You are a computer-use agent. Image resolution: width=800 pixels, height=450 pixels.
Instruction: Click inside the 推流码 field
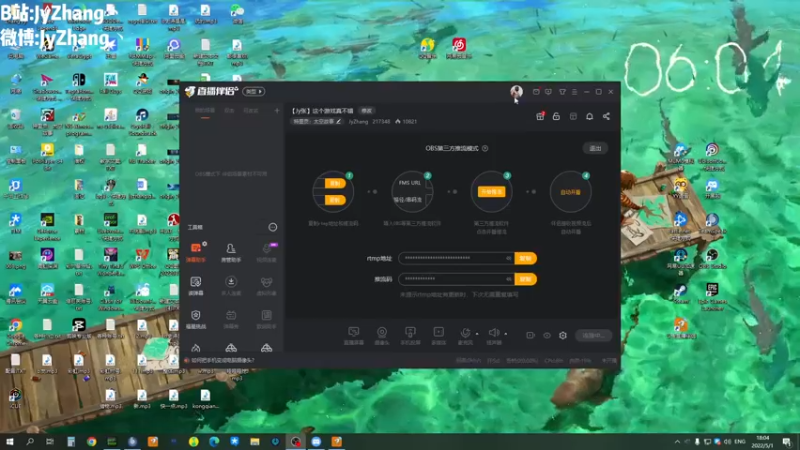tap(457, 279)
